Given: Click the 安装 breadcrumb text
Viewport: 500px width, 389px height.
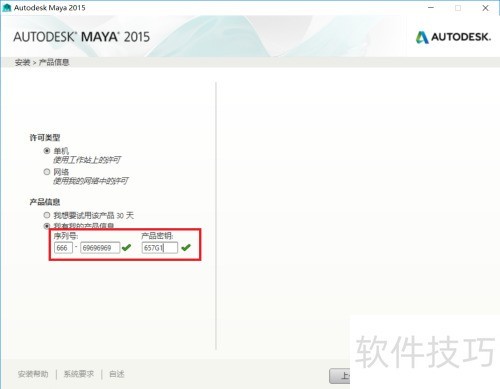Looking at the screenshot, I should point(22,62).
